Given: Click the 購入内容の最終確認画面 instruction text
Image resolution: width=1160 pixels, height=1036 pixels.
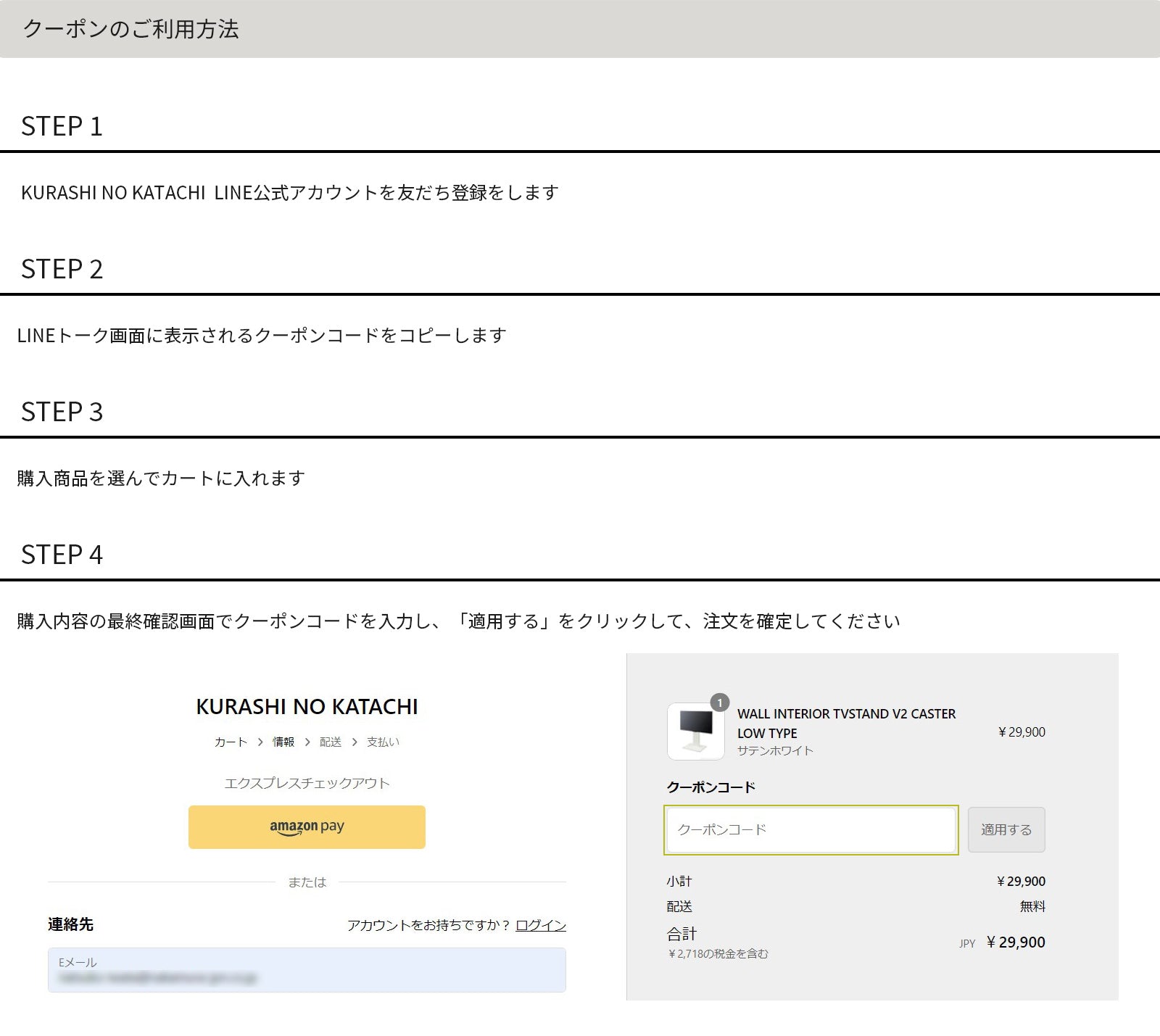Looking at the screenshot, I should tap(458, 621).
